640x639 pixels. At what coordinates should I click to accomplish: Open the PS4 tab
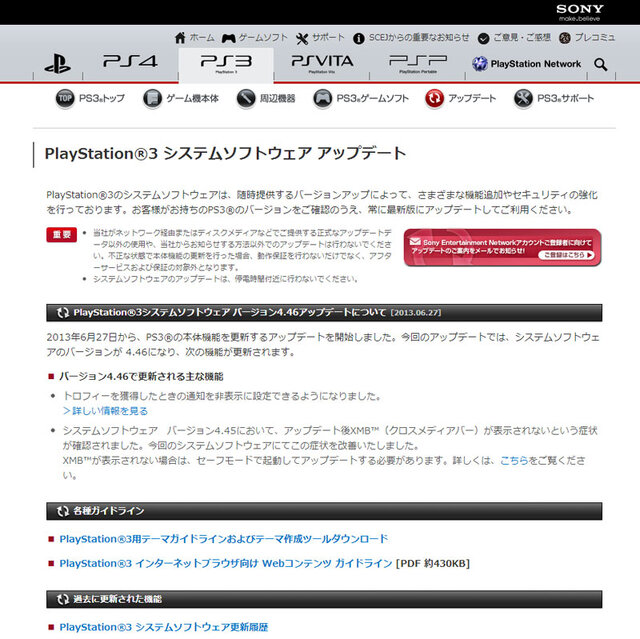click(130, 64)
